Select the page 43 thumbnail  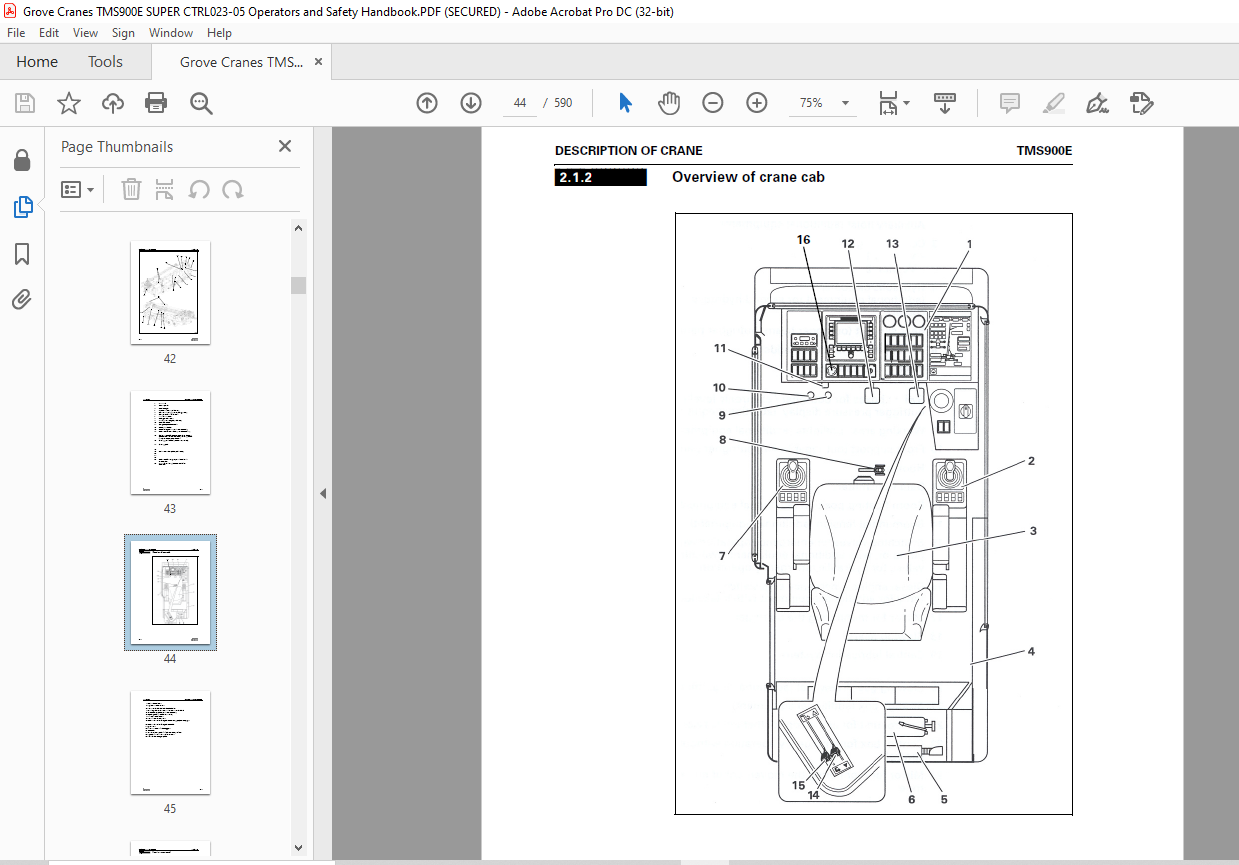tap(170, 443)
